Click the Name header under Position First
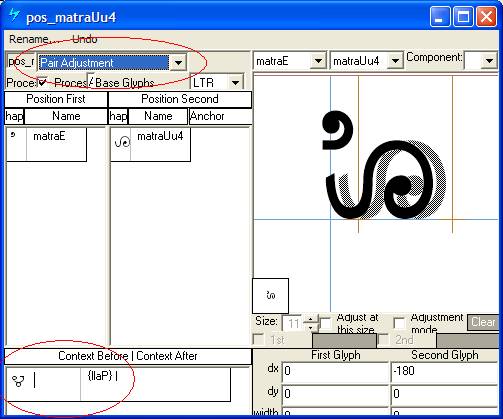 (x=66, y=116)
